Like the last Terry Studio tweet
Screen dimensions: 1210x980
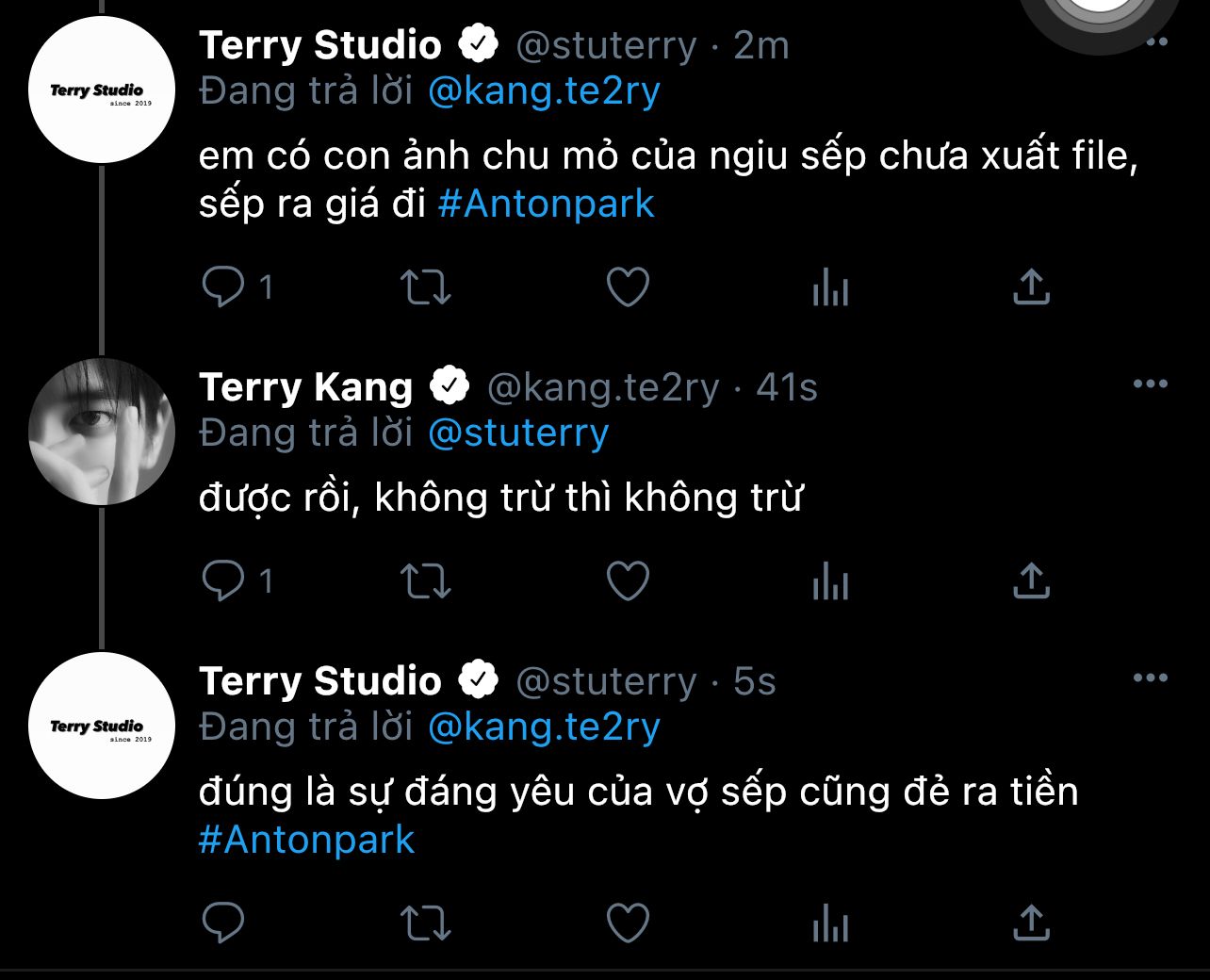coord(628,923)
